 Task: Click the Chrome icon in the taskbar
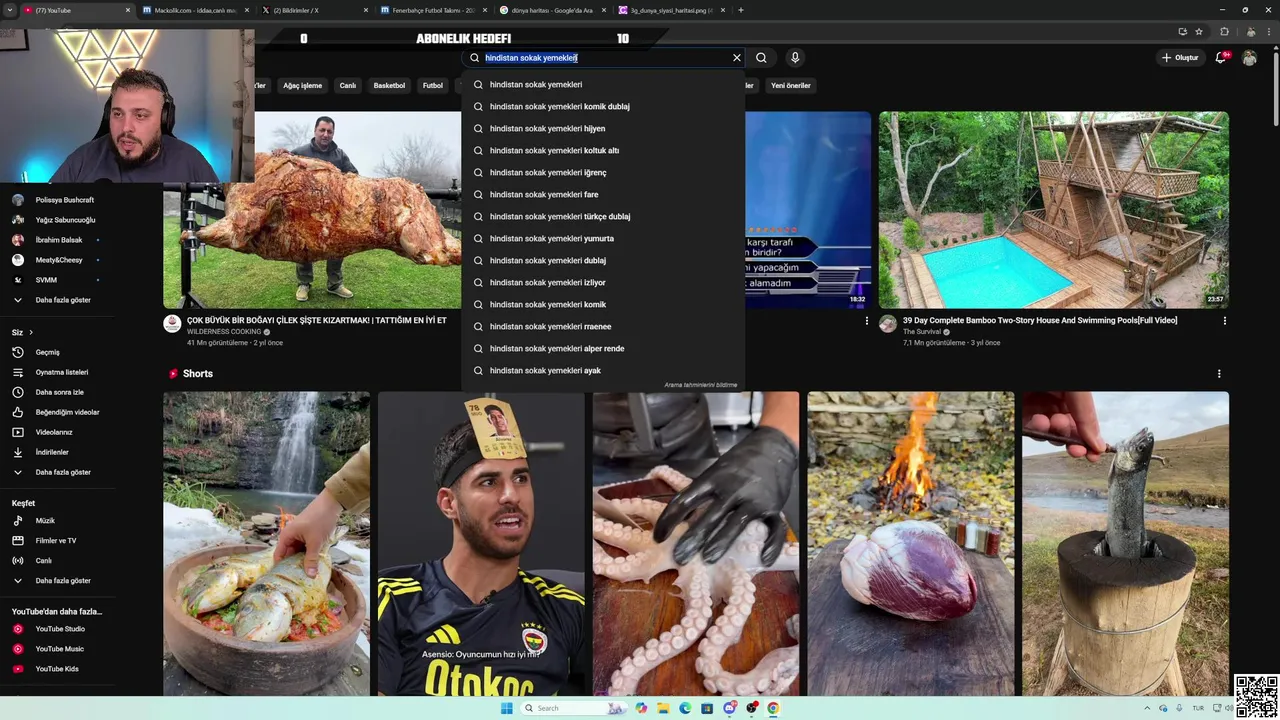point(773,708)
